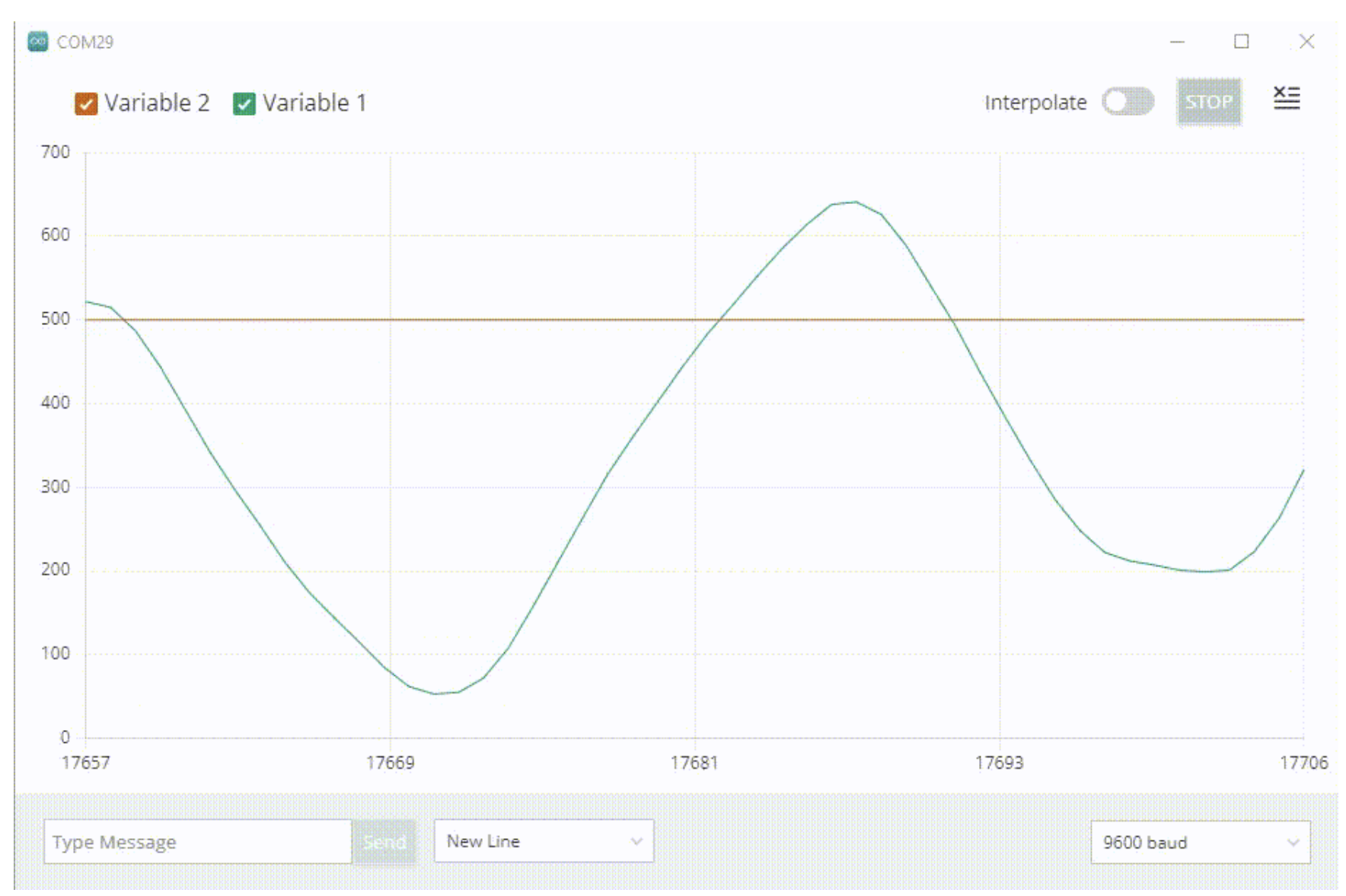
Task: Click the 700 y-axis label
Action: 56,152
